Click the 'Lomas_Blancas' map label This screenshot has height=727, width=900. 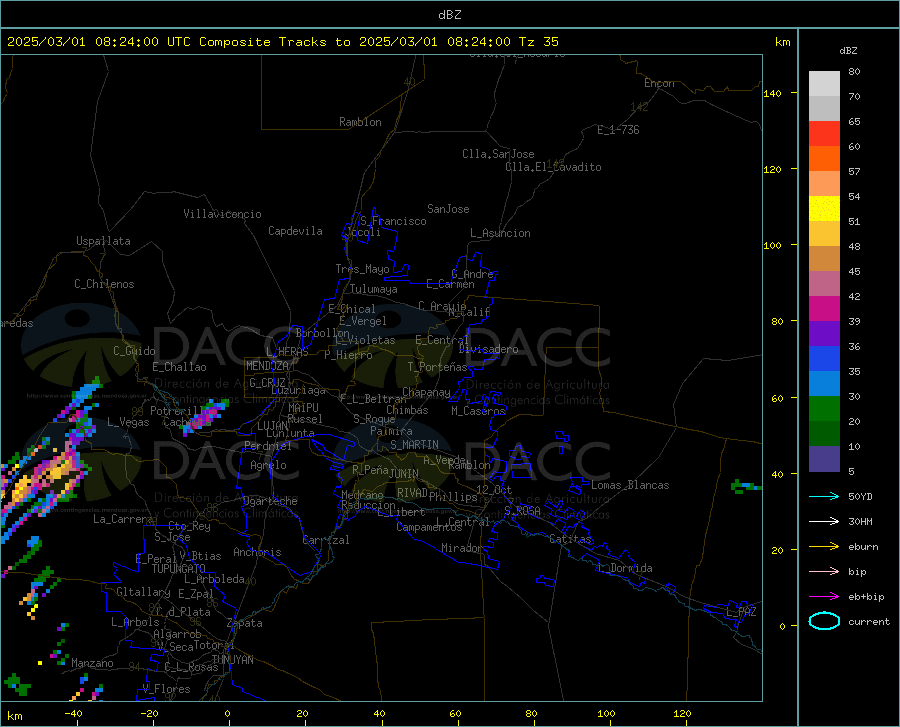coord(630,485)
